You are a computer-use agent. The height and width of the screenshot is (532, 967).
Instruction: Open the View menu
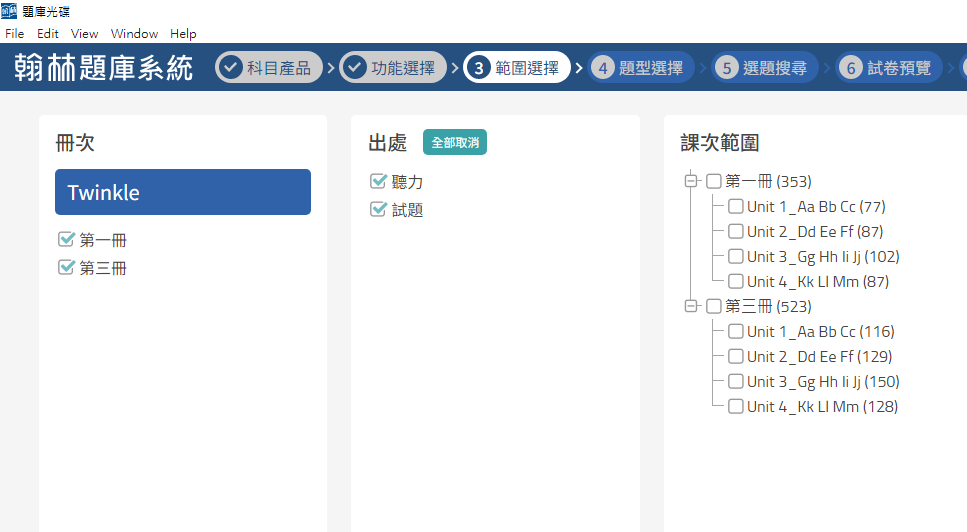click(84, 33)
